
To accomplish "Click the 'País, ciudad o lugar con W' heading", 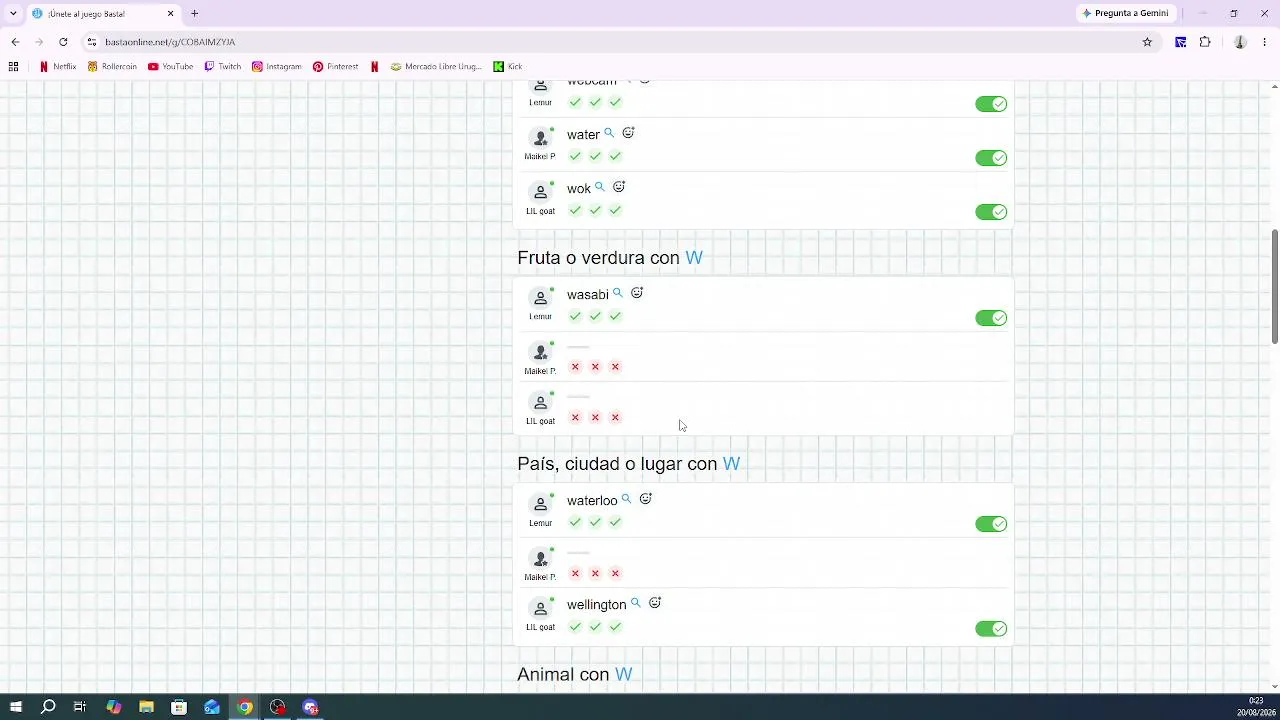I will click(x=629, y=464).
